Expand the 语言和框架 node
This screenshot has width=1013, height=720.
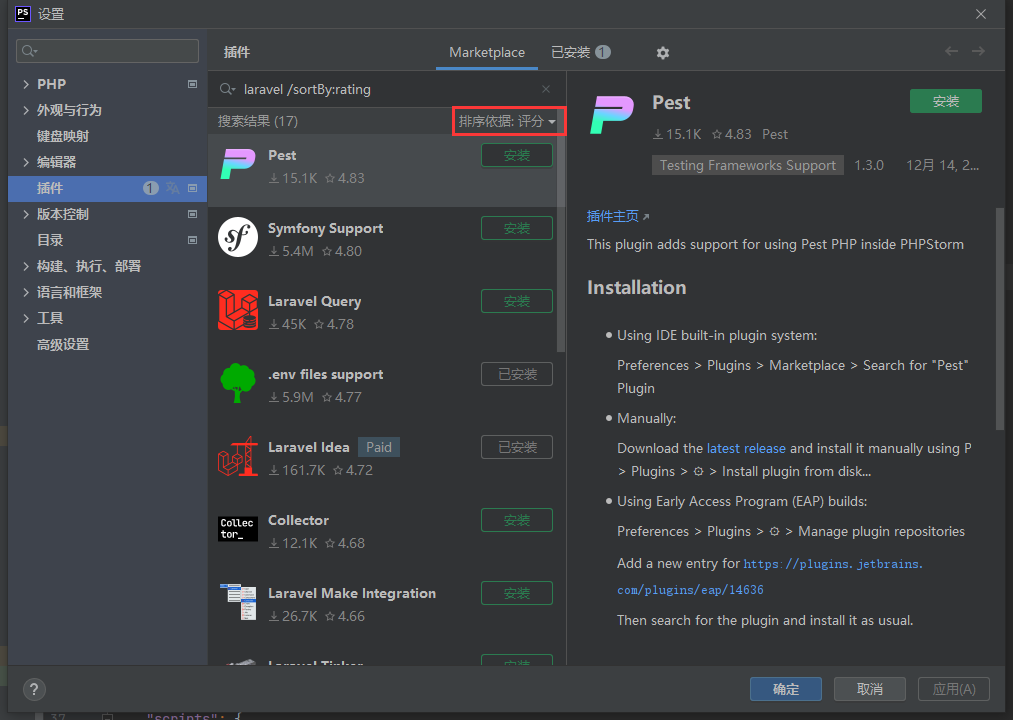(x=26, y=292)
